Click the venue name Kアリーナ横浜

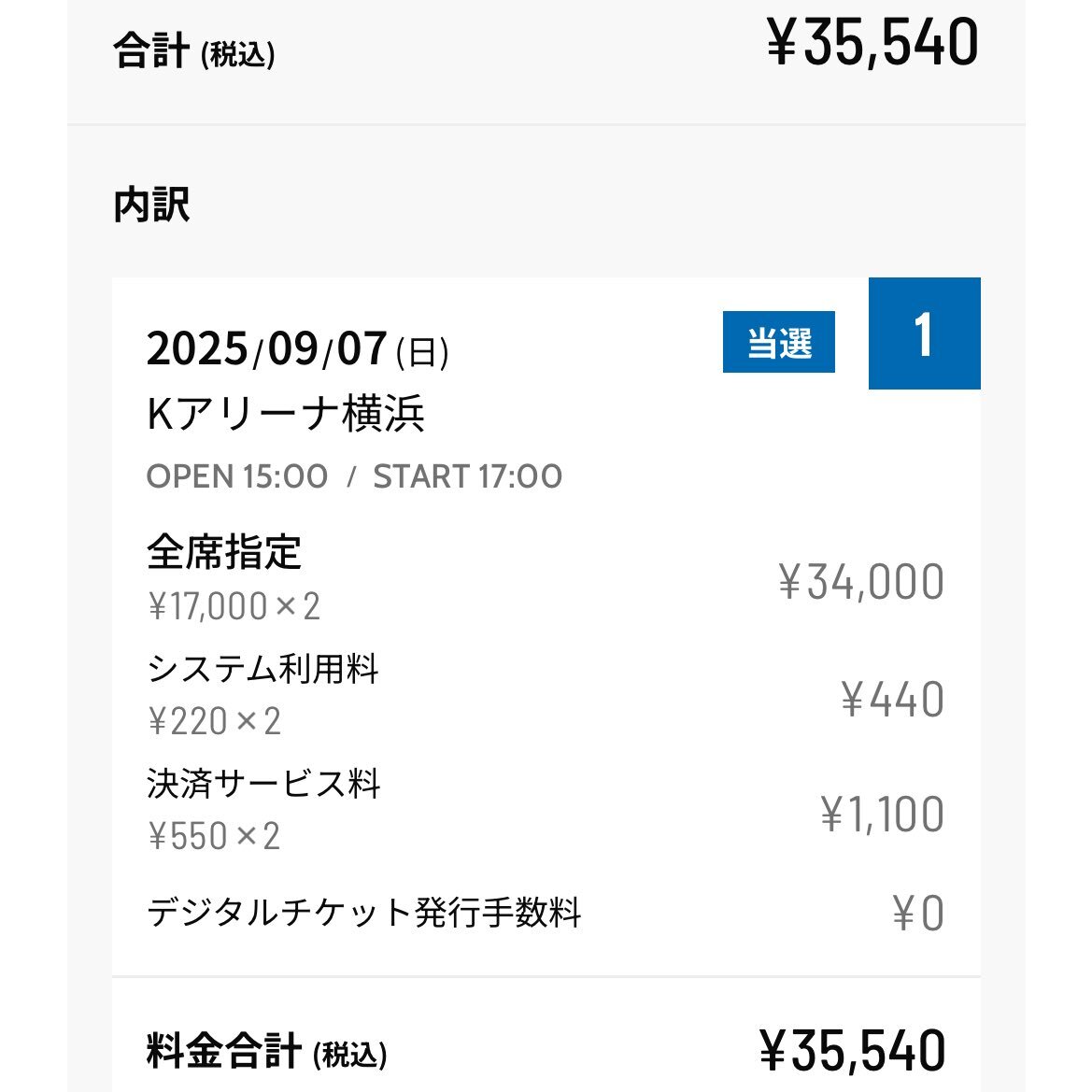click(286, 414)
